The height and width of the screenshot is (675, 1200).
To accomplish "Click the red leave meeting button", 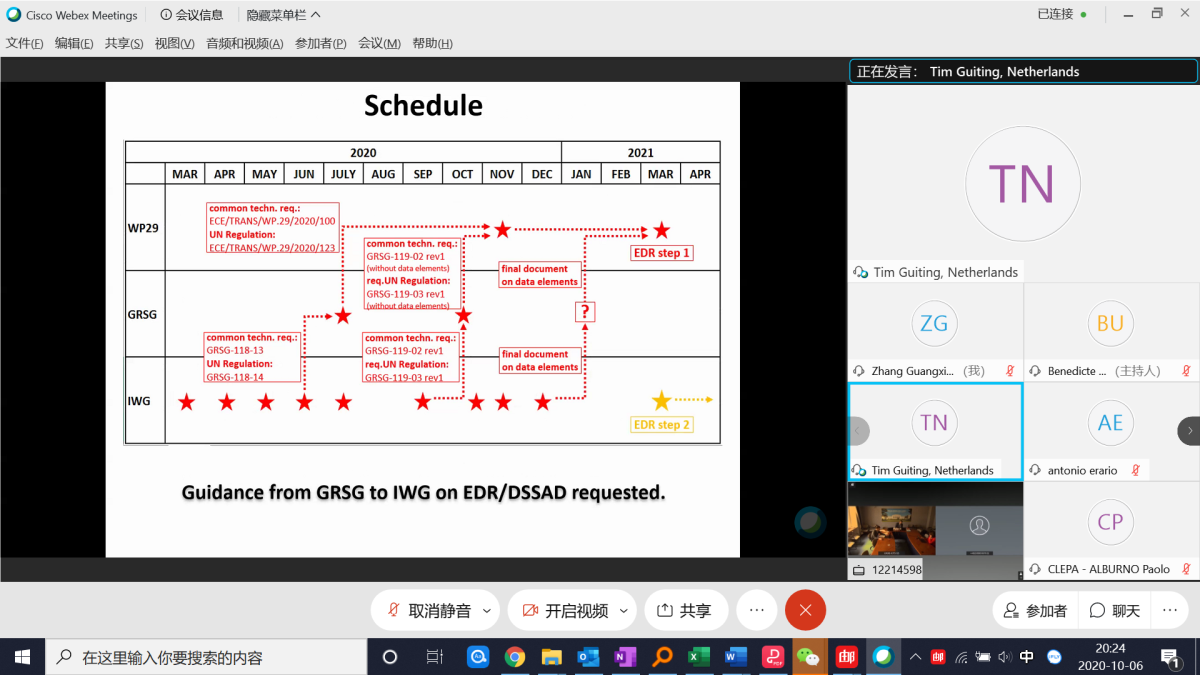I will pos(805,610).
